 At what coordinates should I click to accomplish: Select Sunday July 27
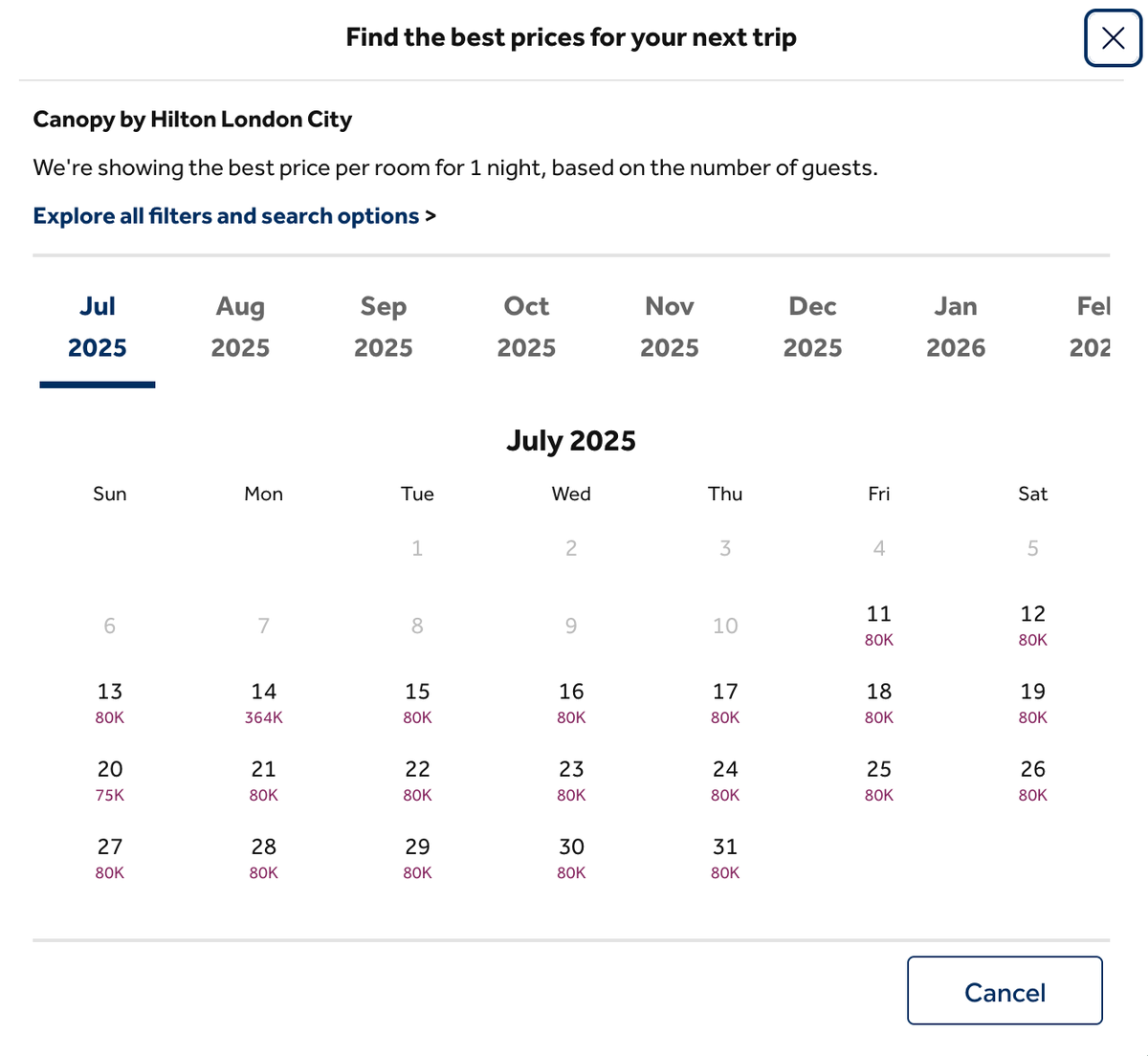[x=110, y=857]
